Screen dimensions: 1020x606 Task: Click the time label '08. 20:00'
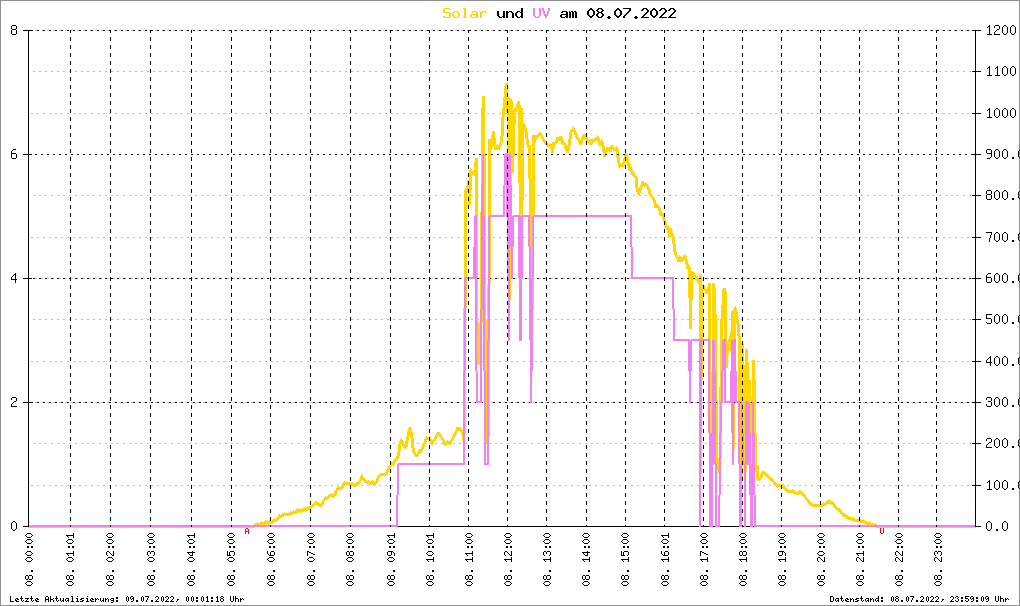pos(821,560)
